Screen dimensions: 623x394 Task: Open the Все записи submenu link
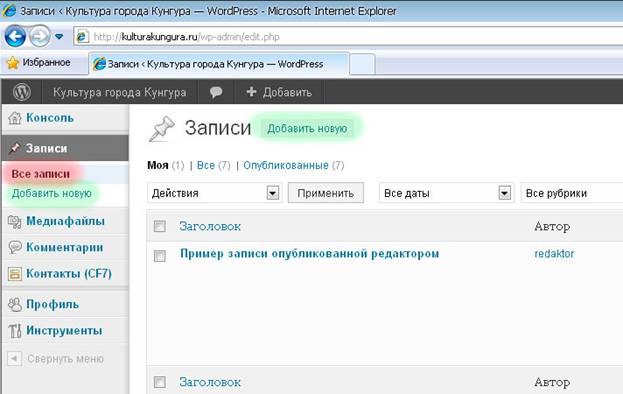(x=41, y=174)
